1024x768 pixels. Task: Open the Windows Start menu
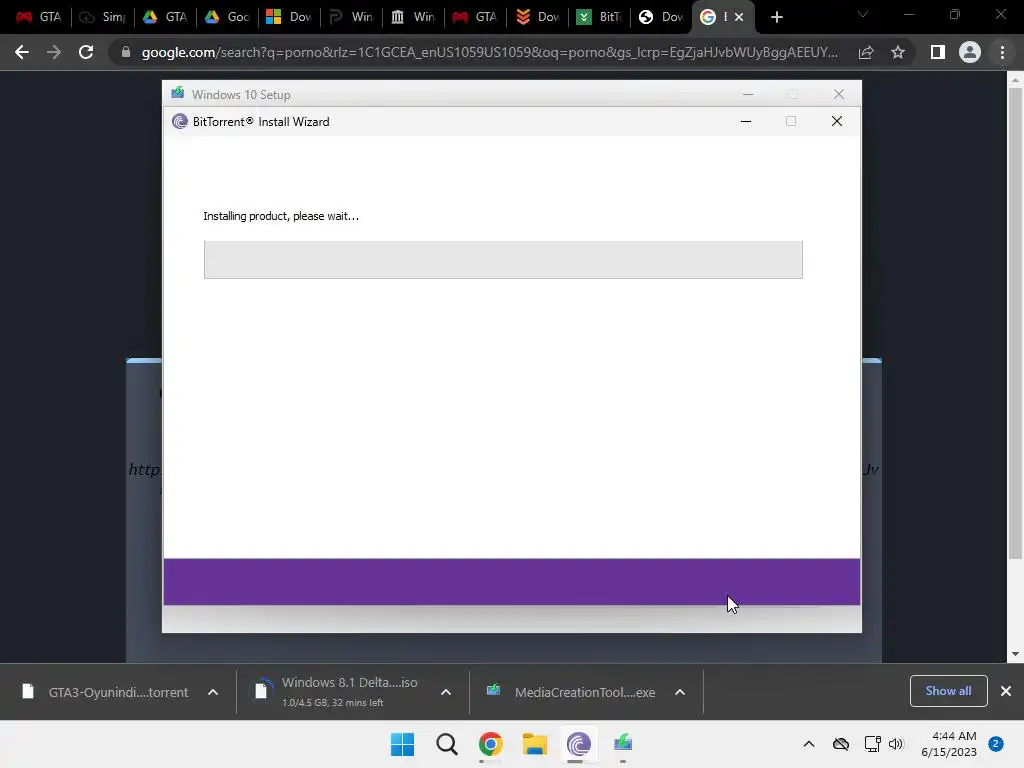(x=402, y=744)
